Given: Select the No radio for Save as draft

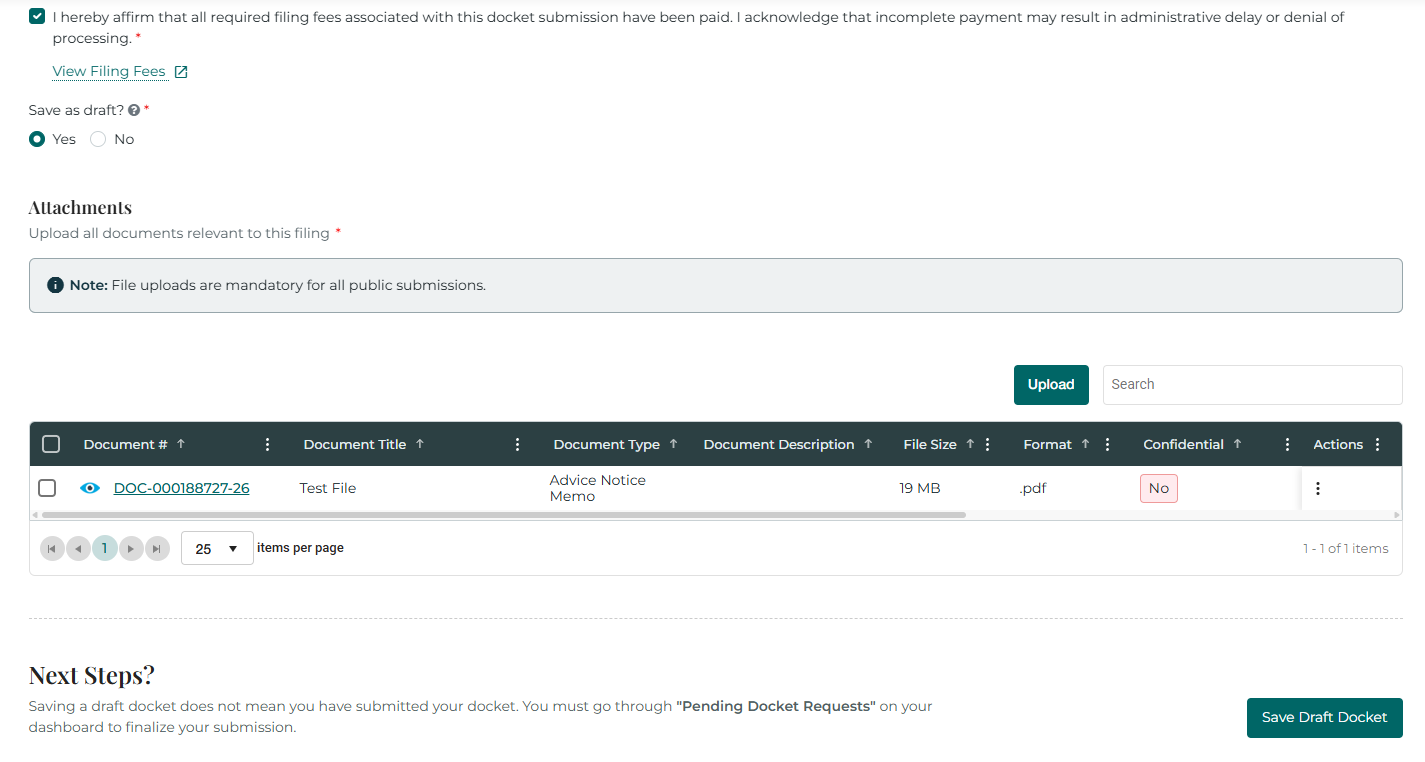Looking at the screenshot, I should [98, 139].
